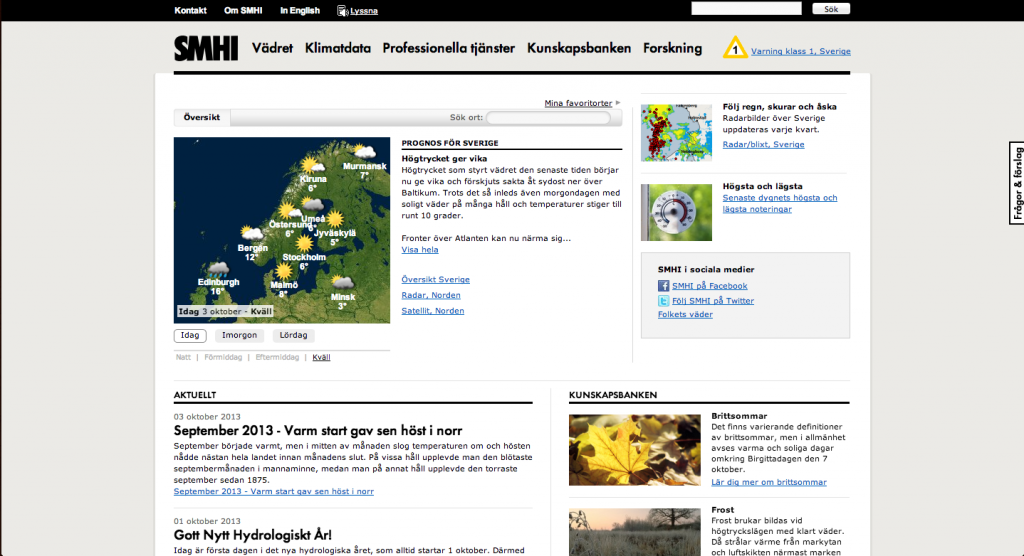Click the radar map thumbnail
Image resolution: width=1024 pixels, height=556 pixels.
pos(677,133)
